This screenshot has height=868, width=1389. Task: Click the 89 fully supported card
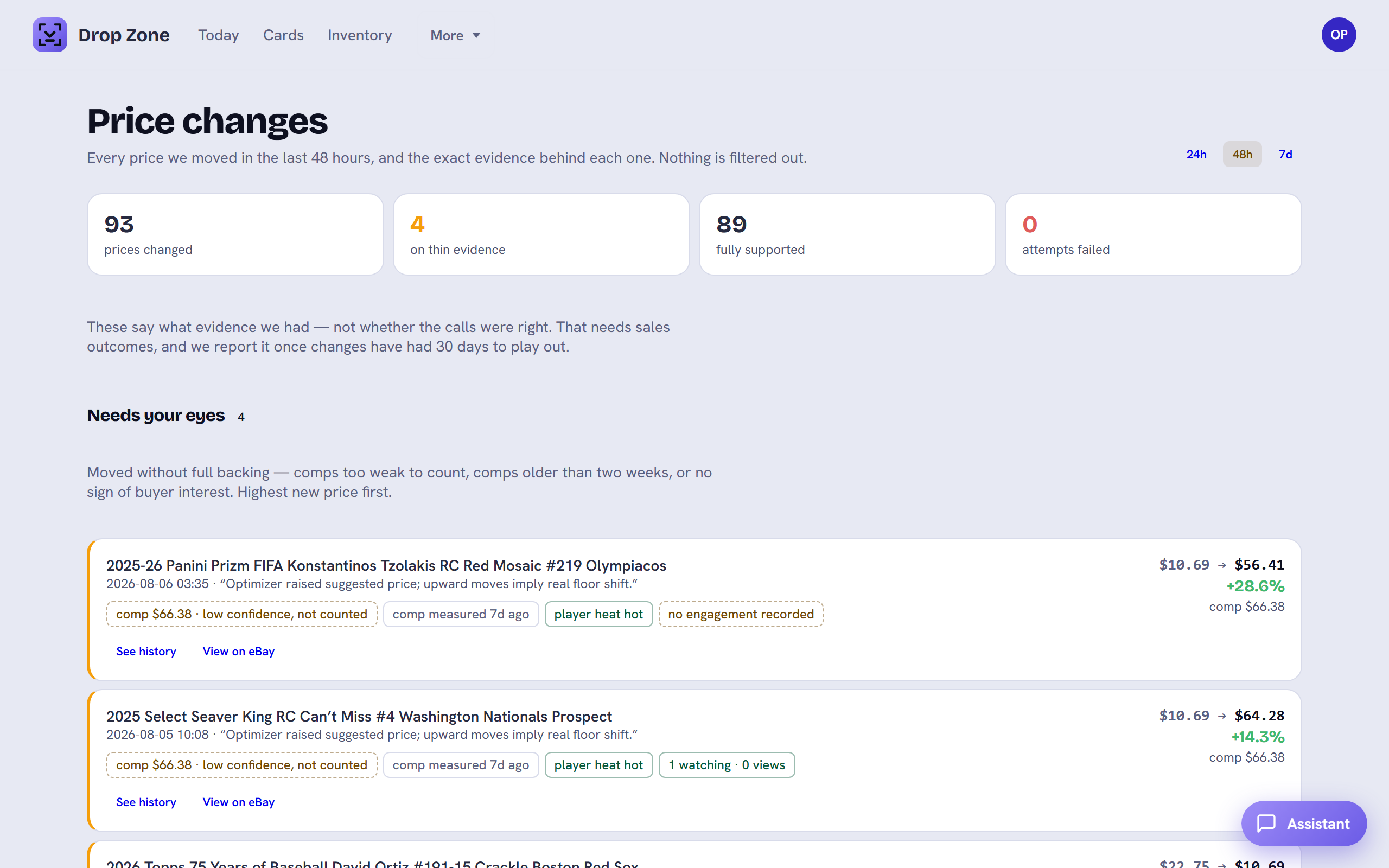coord(847,234)
